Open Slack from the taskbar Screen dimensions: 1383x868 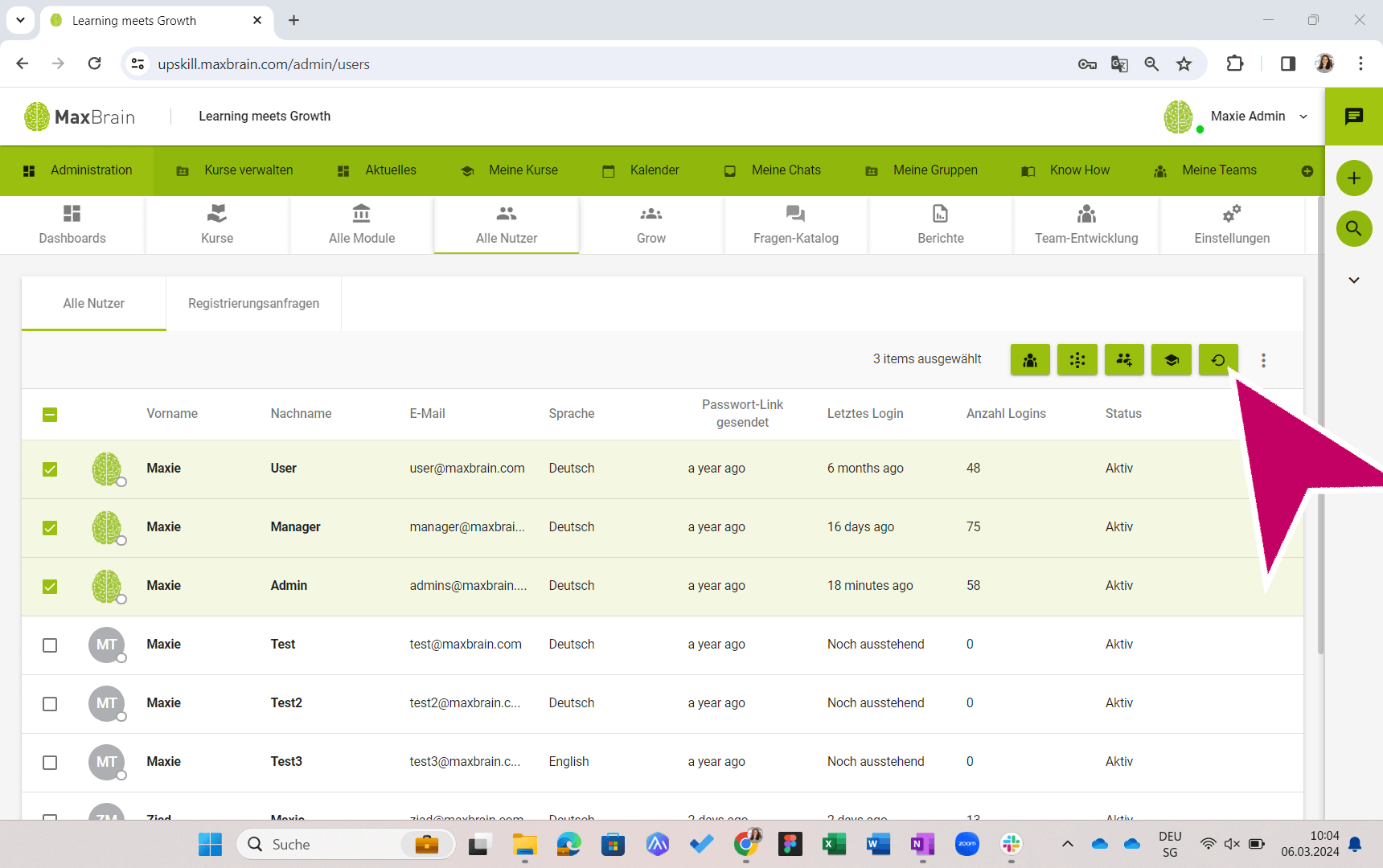point(1012,844)
